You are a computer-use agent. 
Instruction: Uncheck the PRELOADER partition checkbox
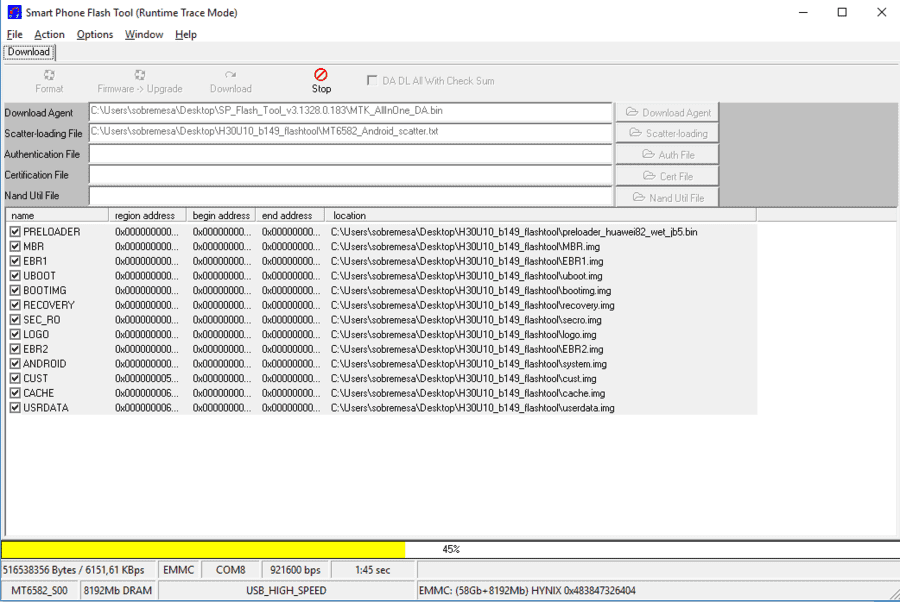click(x=15, y=232)
